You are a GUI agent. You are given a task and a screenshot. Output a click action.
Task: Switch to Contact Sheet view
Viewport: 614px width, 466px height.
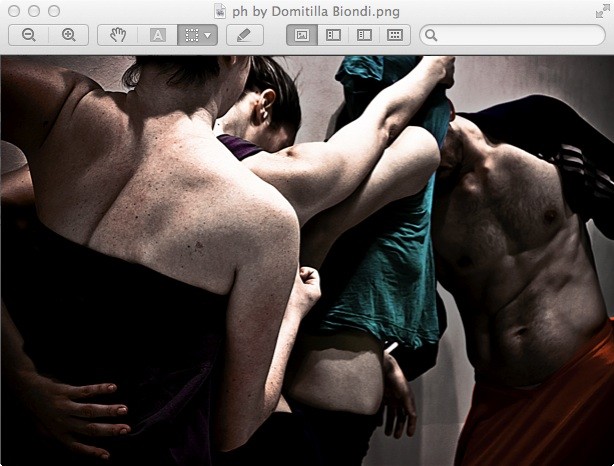point(395,35)
